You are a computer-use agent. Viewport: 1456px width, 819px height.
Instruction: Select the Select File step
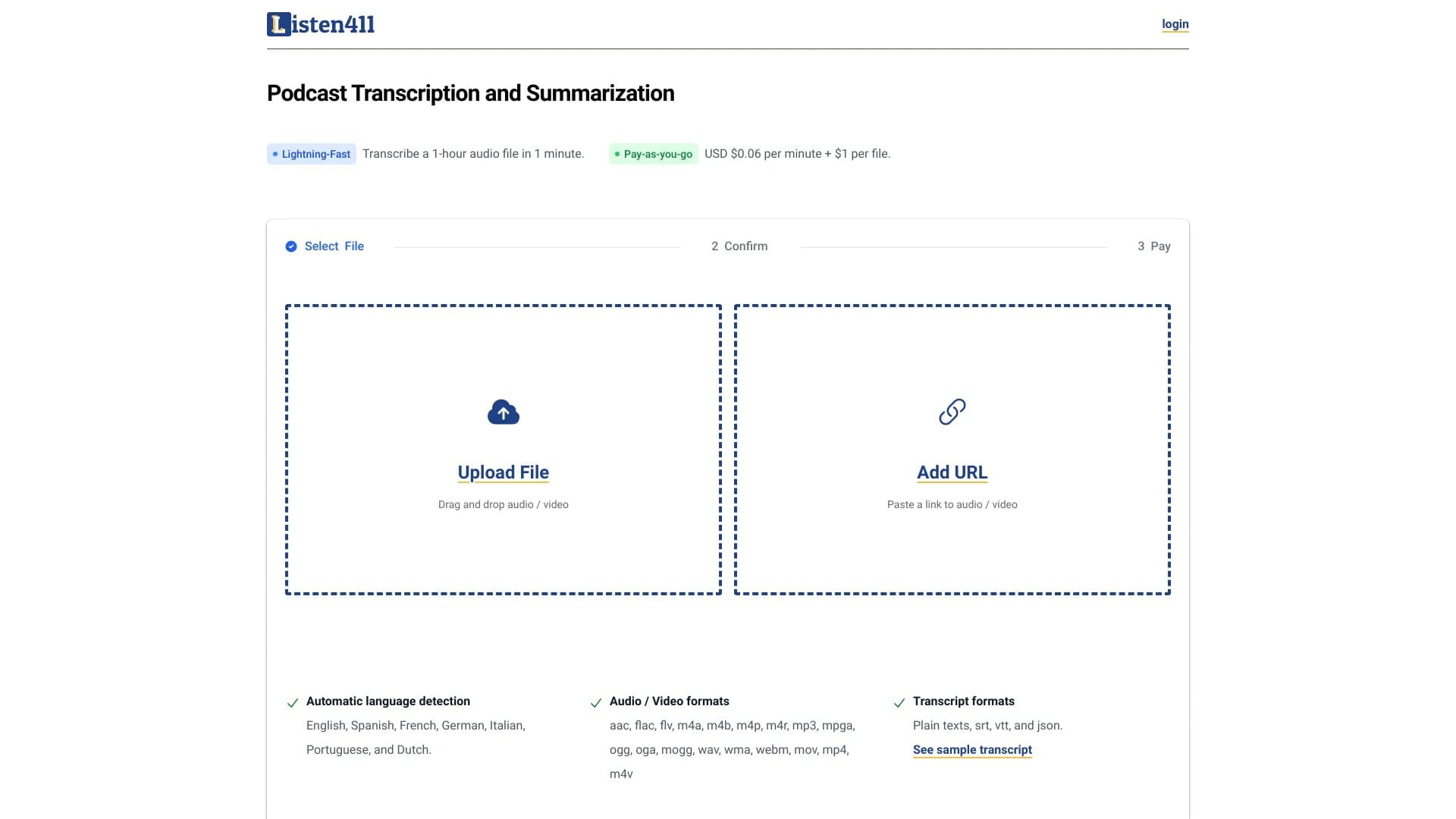pyautogui.click(x=334, y=246)
